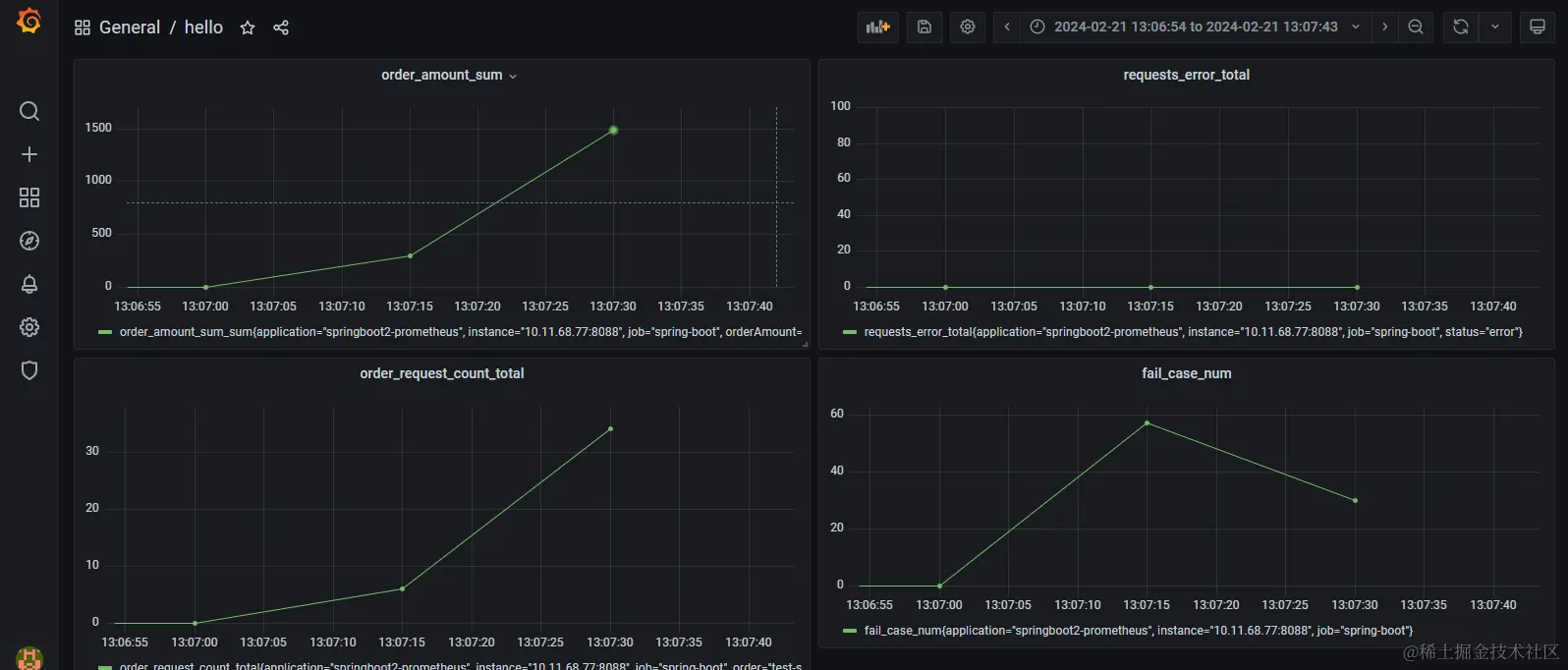
Task: Open the Grafana home logo
Action: (29, 21)
